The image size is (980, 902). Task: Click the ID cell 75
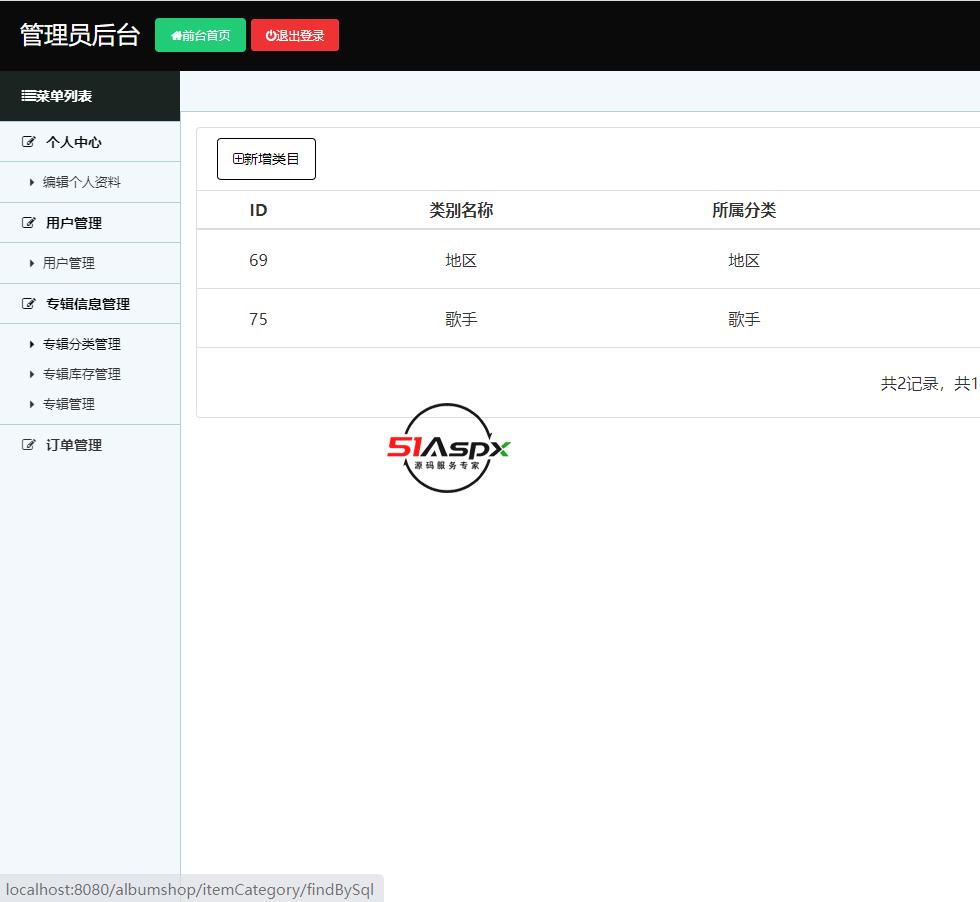tap(258, 319)
